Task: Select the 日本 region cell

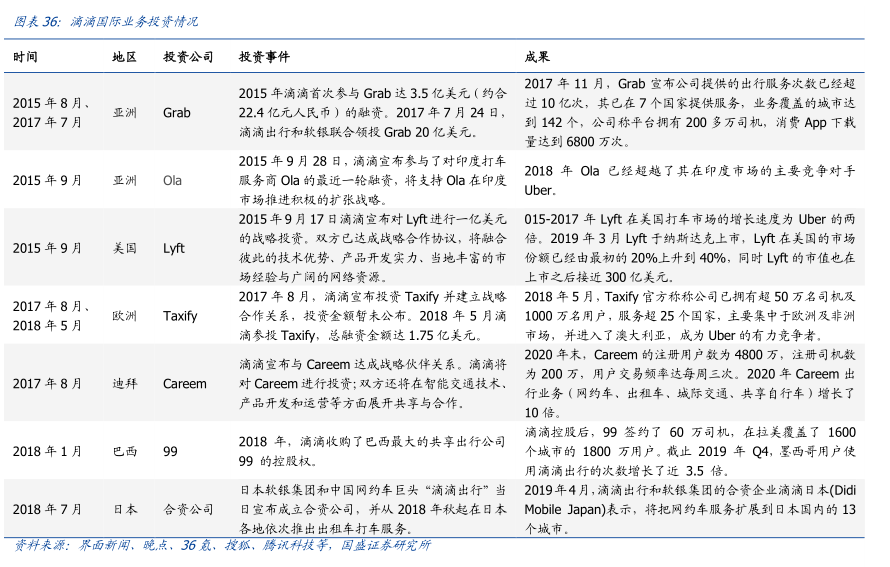Action: click(124, 509)
